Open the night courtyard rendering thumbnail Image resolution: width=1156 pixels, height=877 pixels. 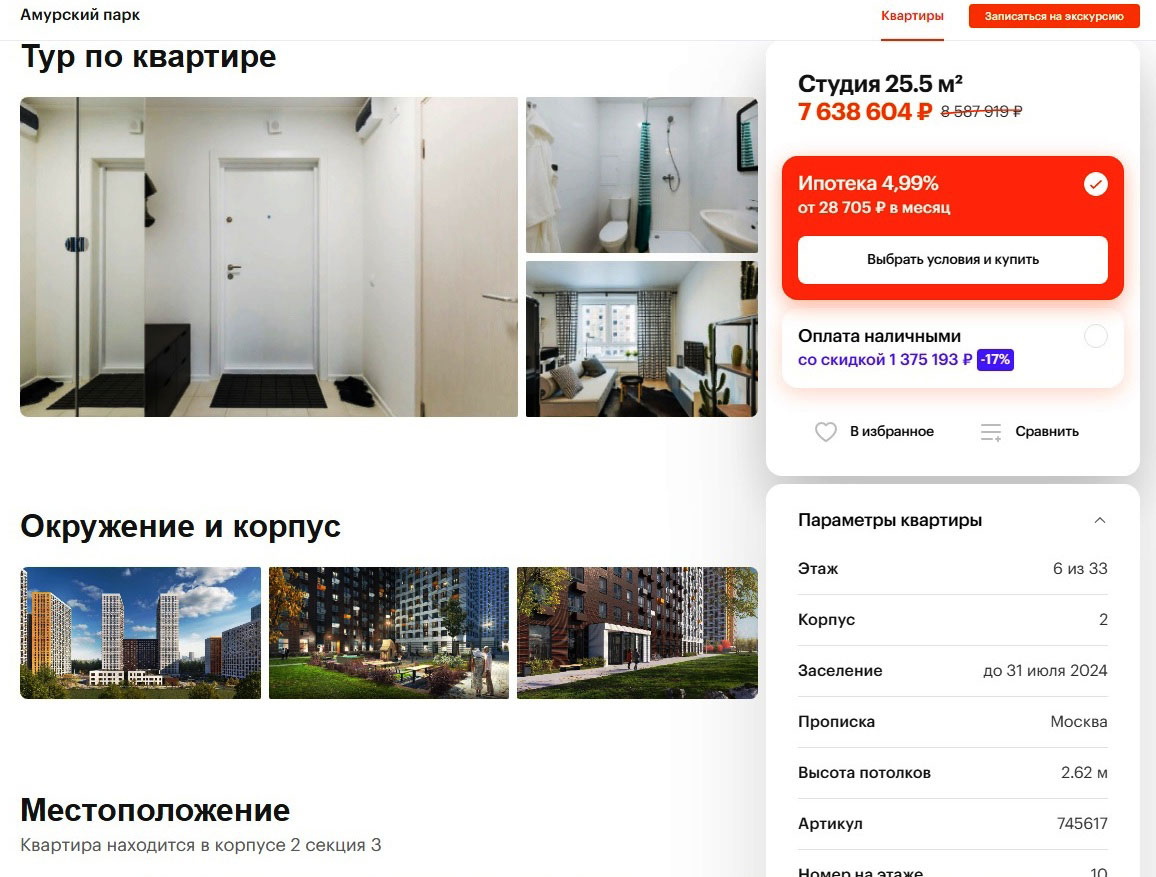(x=389, y=633)
